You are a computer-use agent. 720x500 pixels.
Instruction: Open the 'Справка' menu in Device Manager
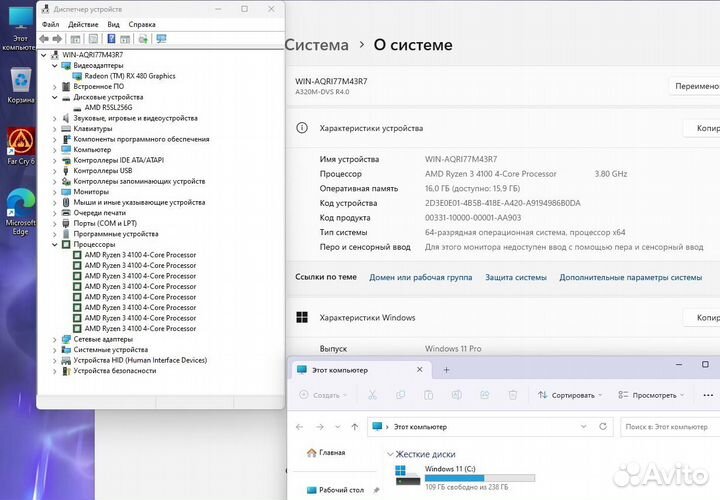point(142,24)
